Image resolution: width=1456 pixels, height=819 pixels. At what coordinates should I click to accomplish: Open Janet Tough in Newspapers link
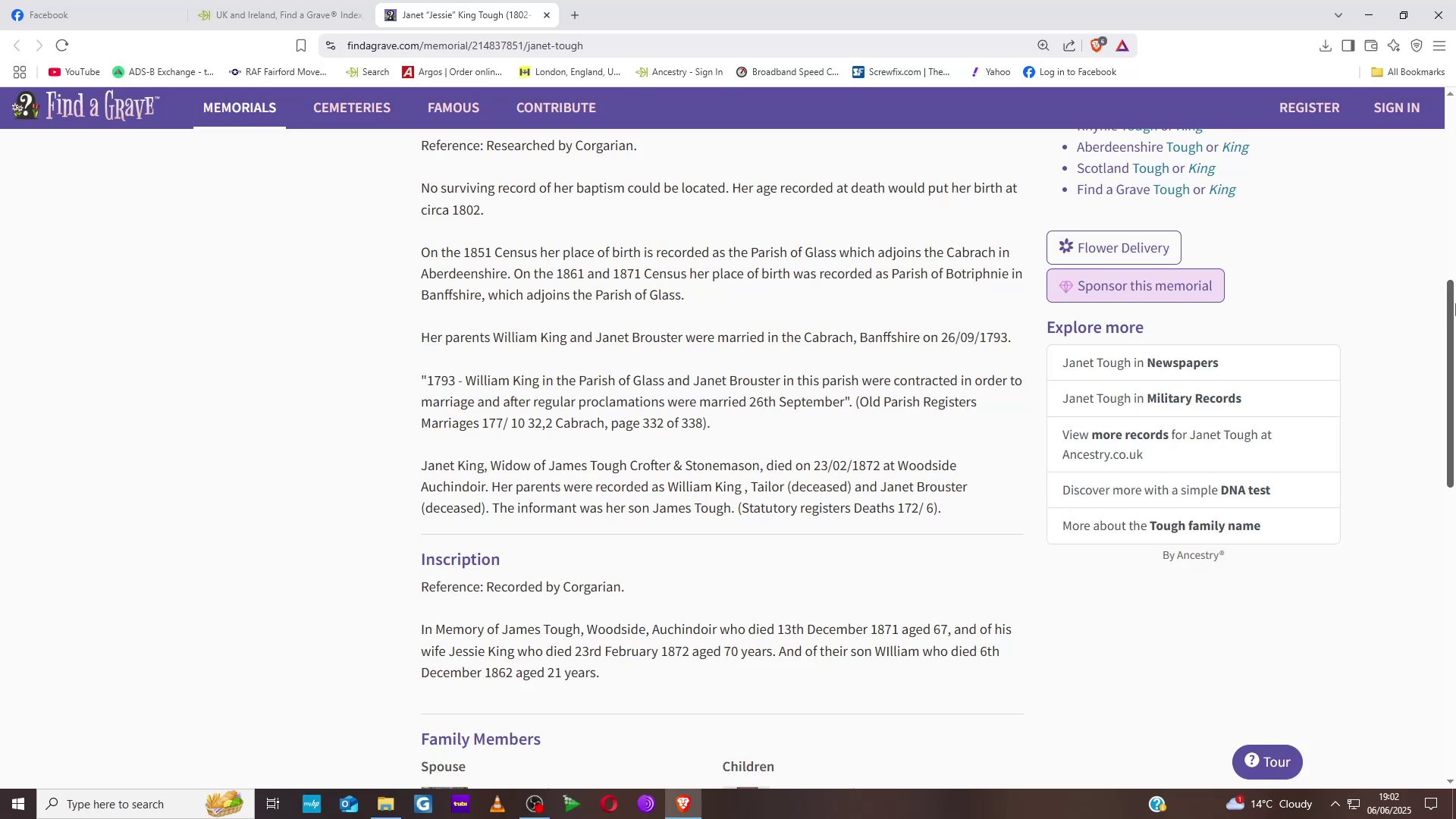click(x=1140, y=363)
